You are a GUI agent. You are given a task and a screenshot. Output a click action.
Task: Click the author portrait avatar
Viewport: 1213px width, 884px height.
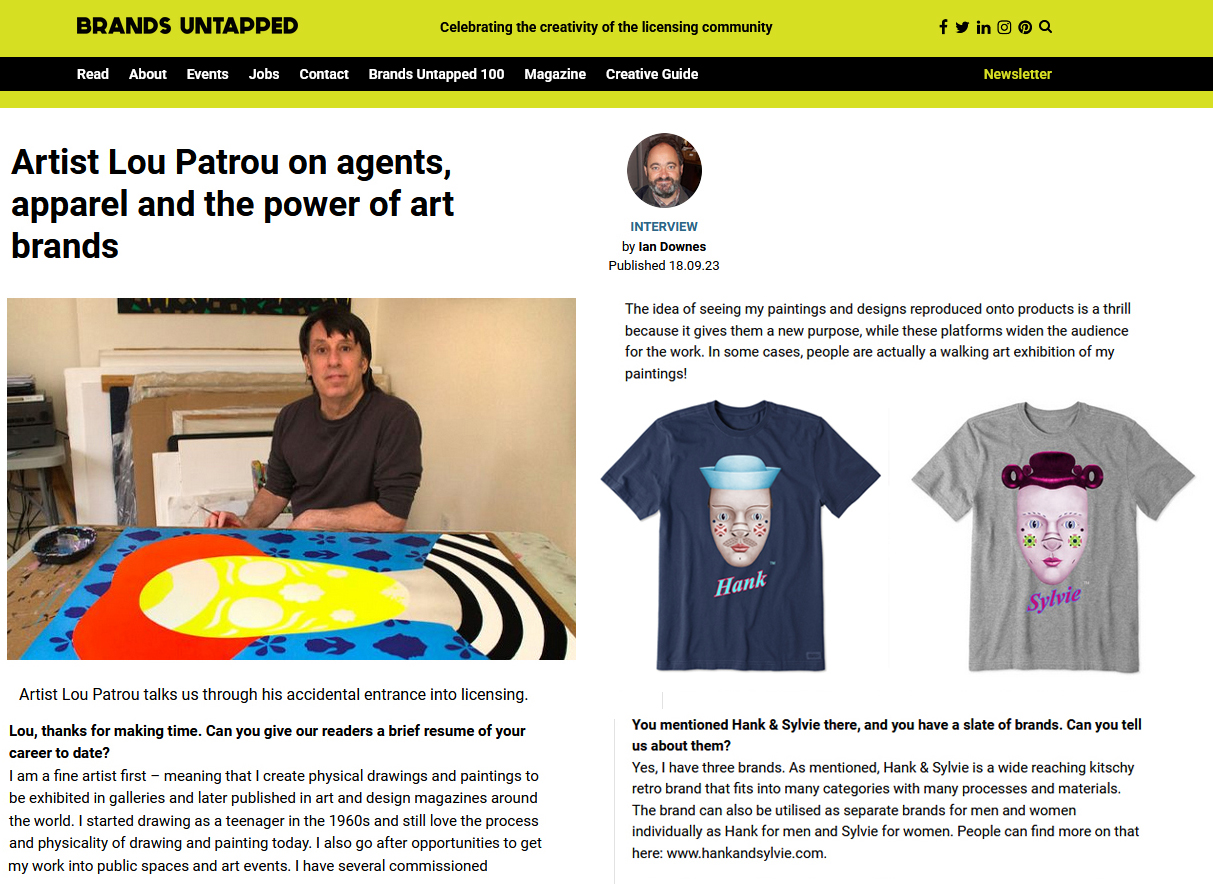click(664, 171)
